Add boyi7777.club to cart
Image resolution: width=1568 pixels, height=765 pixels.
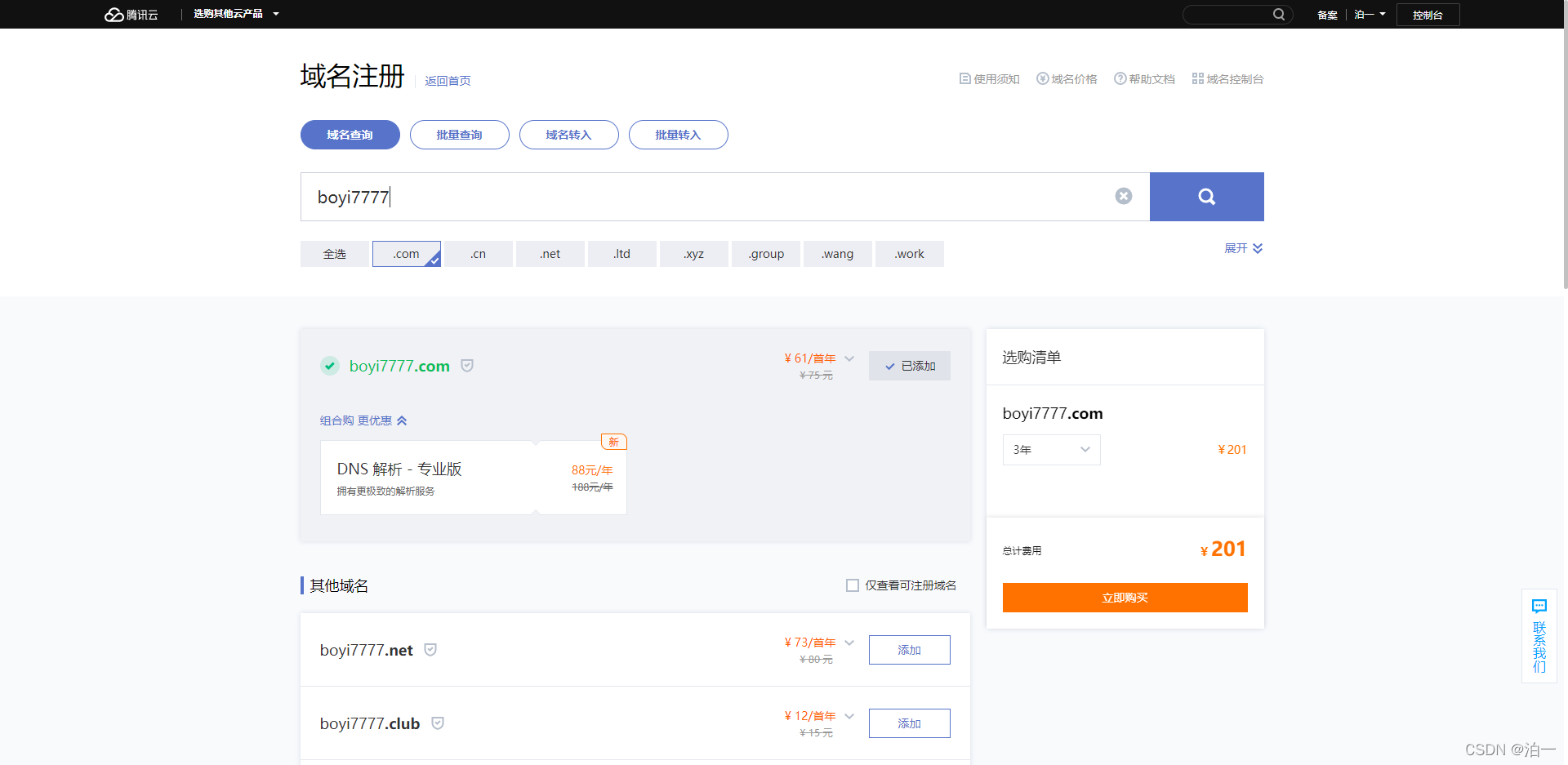910,723
